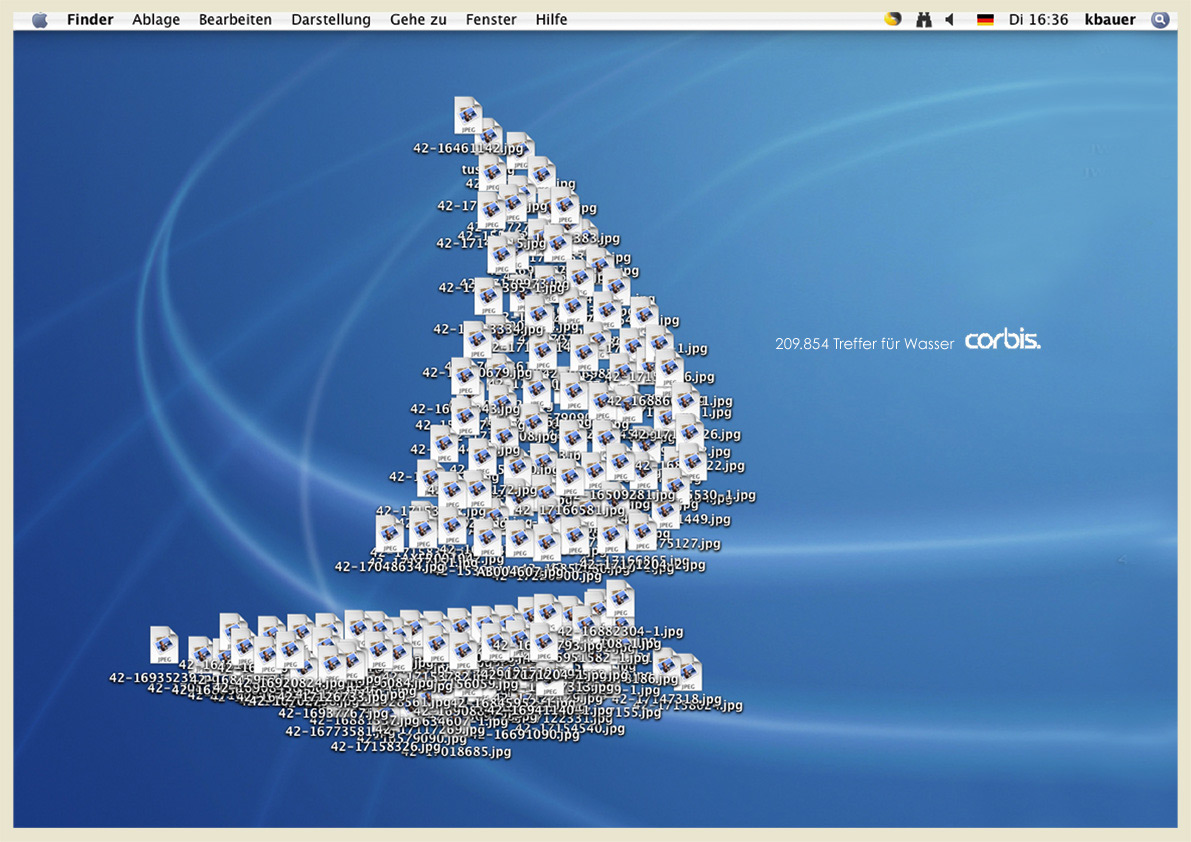Screen dimensions: 1191x842
Task: Select the leftmost JPEG icon 42-16935234
Action: (x=164, y=645)
